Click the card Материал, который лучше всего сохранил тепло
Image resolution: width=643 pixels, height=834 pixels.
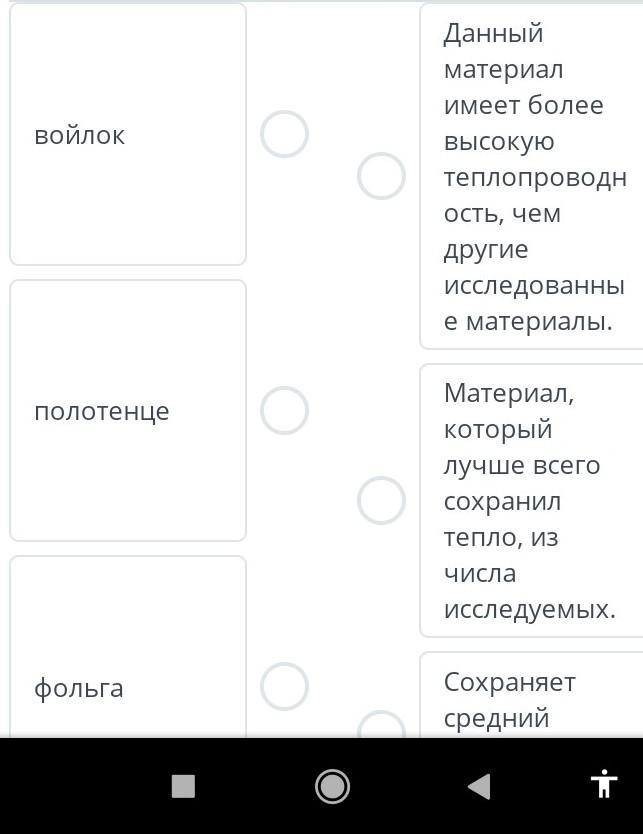click(x=531, y=501)
